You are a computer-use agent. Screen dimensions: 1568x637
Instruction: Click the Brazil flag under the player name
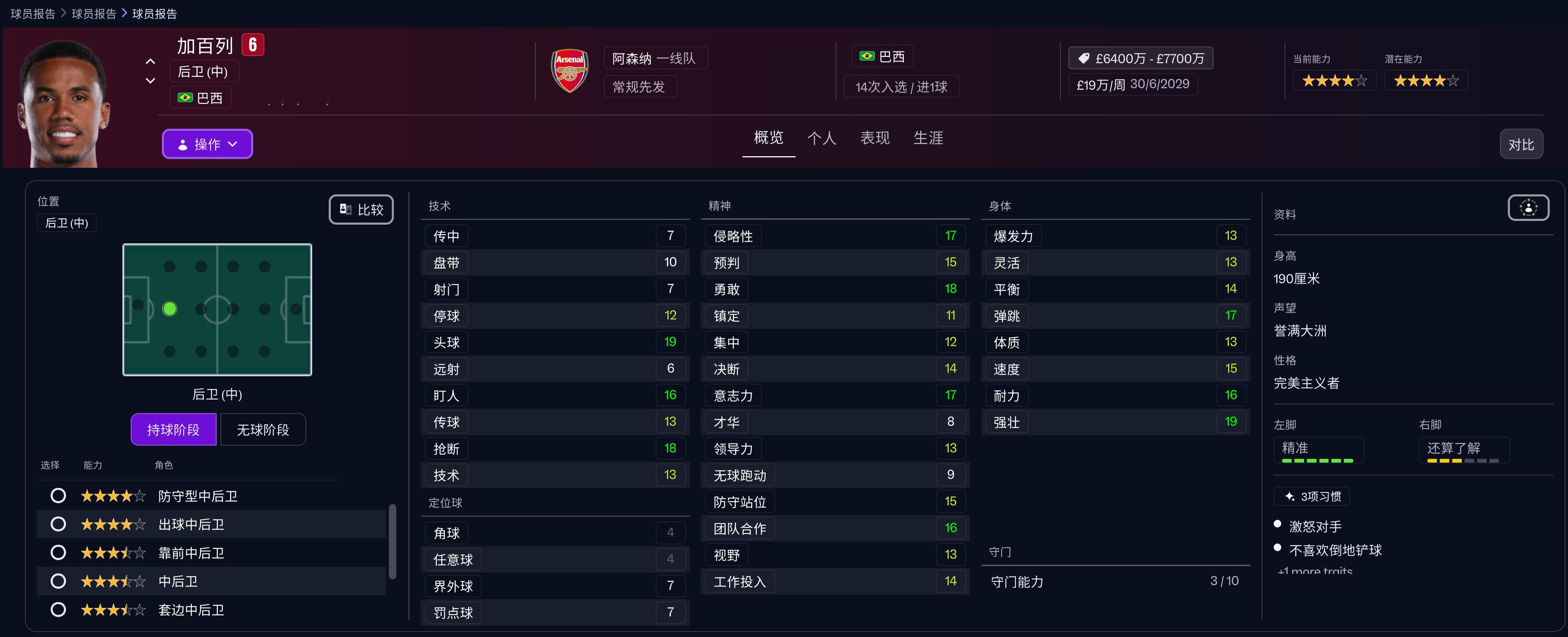[x=185, y=98]
